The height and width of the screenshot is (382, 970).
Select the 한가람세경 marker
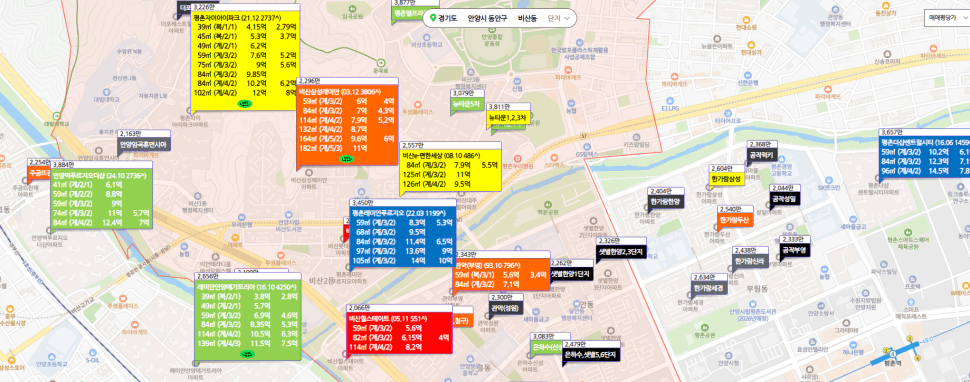click(x=710, y=288)
